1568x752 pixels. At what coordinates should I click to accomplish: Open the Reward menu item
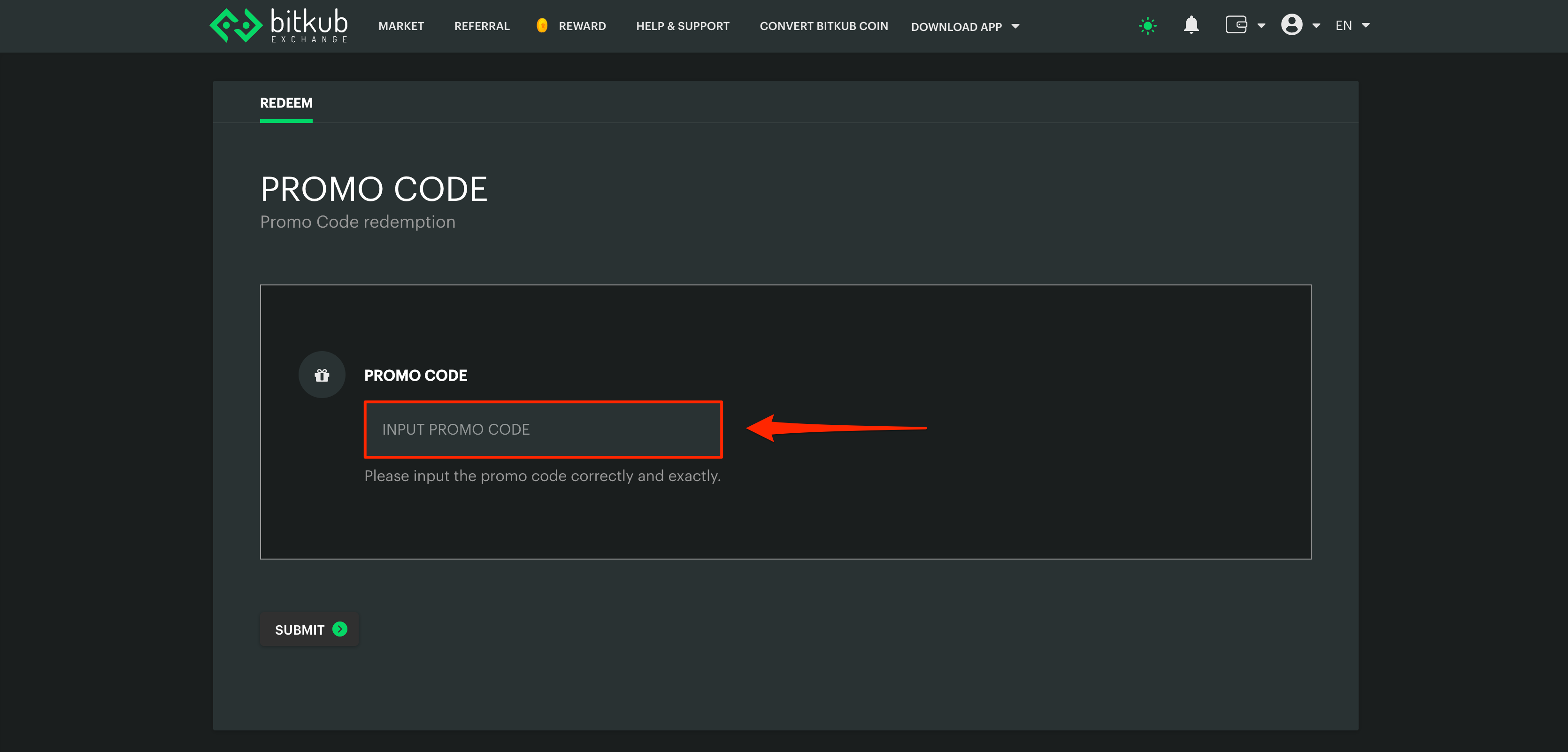582,26
